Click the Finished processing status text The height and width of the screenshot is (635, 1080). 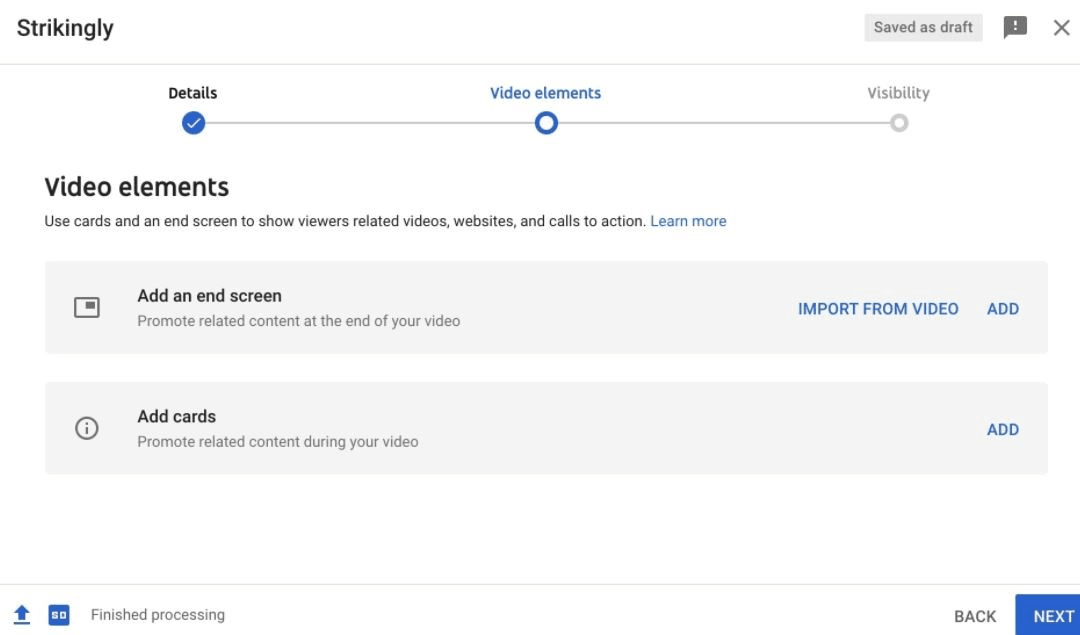(157, 614)
